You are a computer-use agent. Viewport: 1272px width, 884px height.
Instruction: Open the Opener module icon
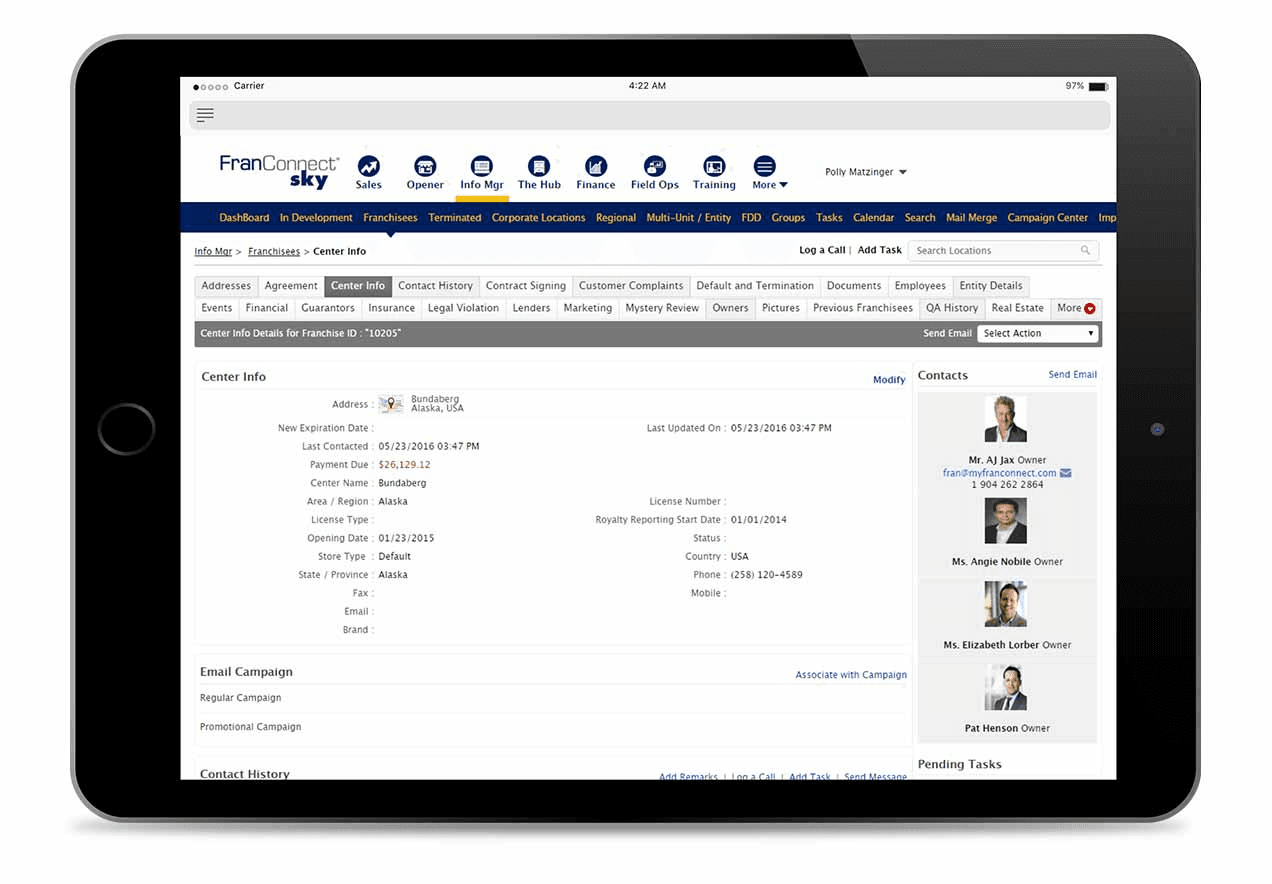point(425,167)
